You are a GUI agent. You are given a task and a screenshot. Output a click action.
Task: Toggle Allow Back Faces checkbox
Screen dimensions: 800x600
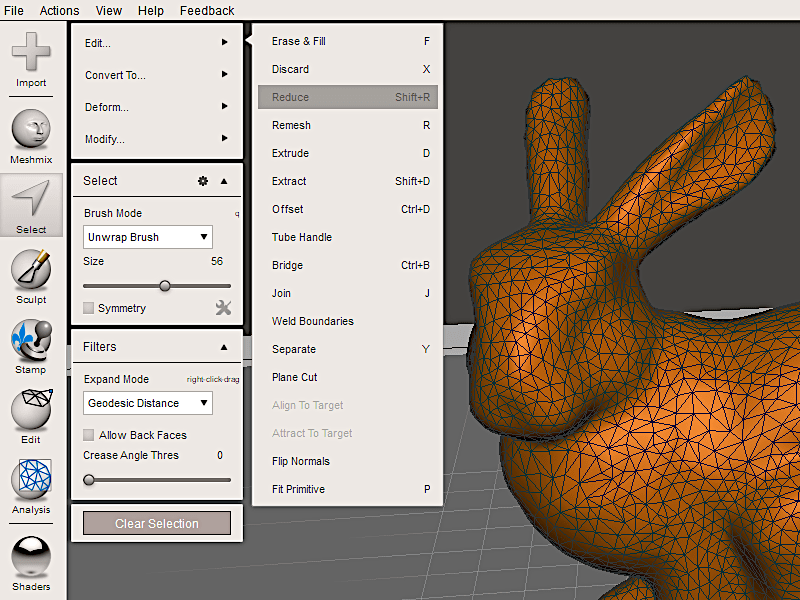[89, 435]
